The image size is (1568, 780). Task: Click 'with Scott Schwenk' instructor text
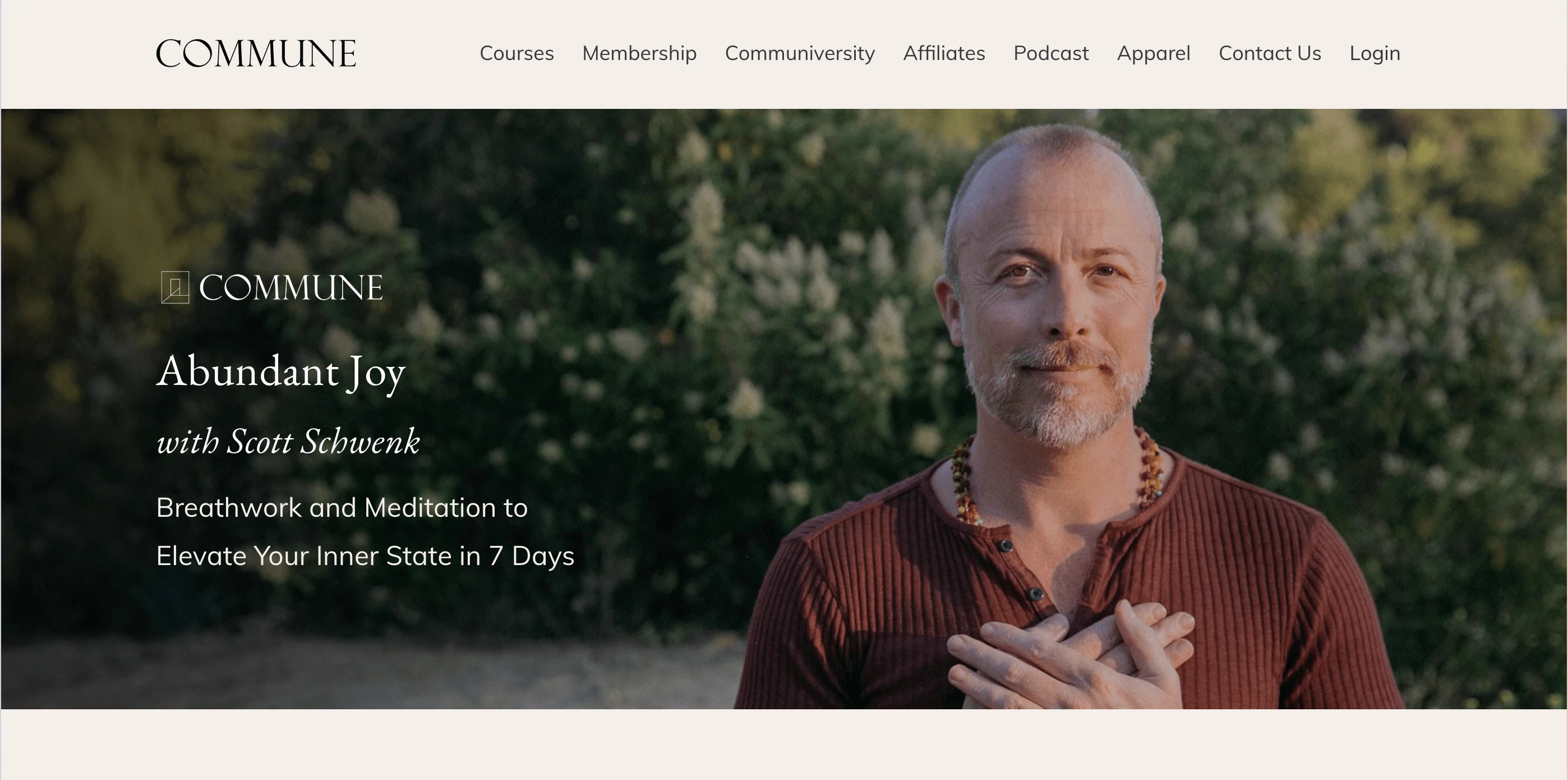288,442
